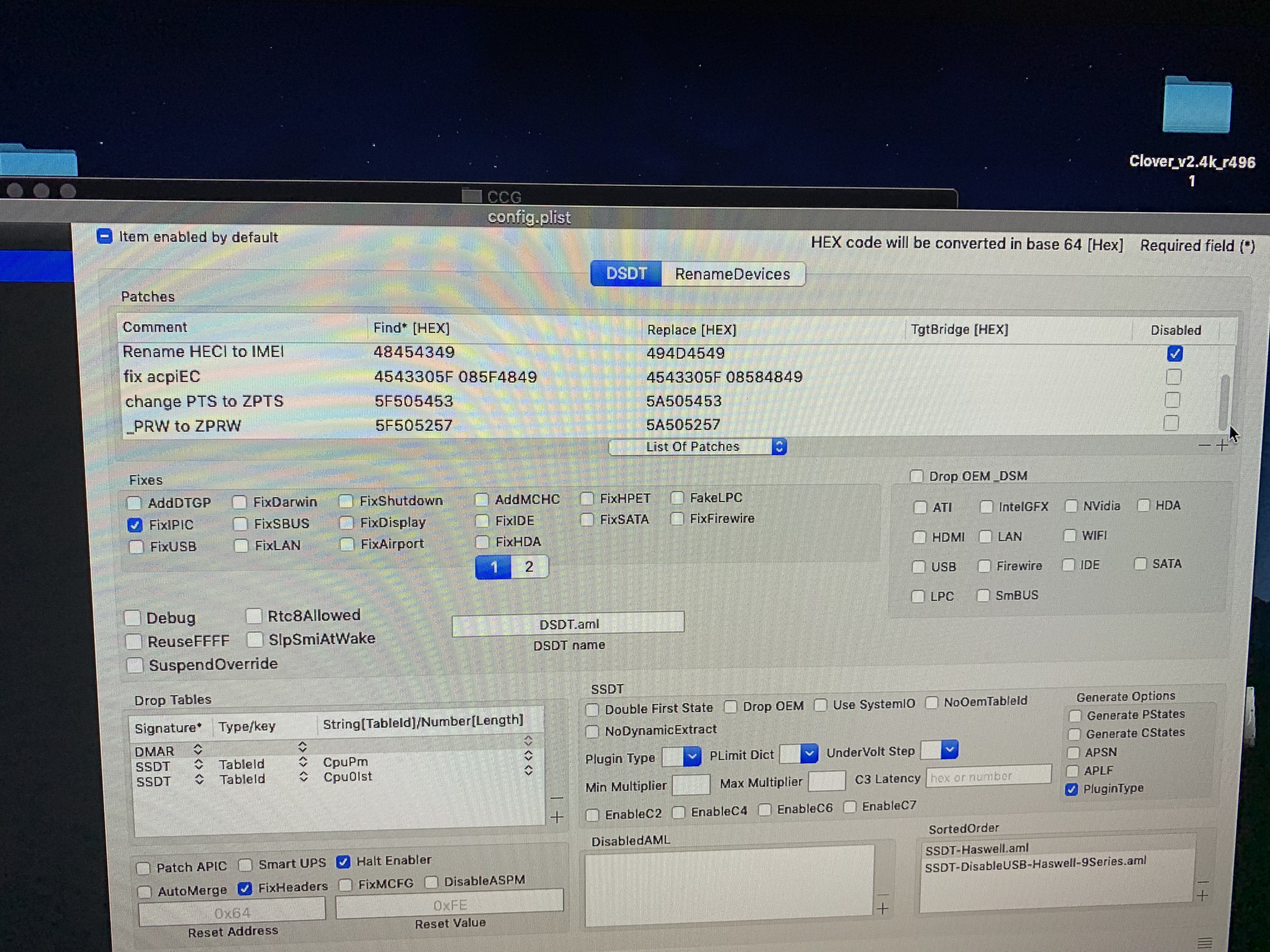Add an entry to SortedOrder list

[x=1202, y=895]
